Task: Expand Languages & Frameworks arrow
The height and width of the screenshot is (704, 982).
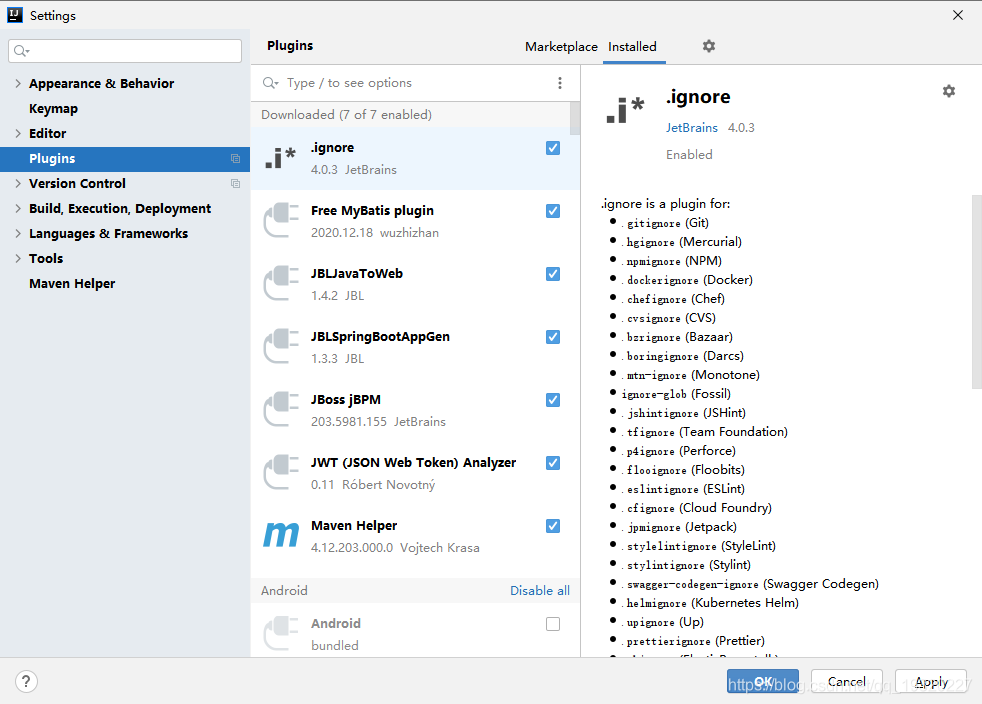Action: (18, 234)
